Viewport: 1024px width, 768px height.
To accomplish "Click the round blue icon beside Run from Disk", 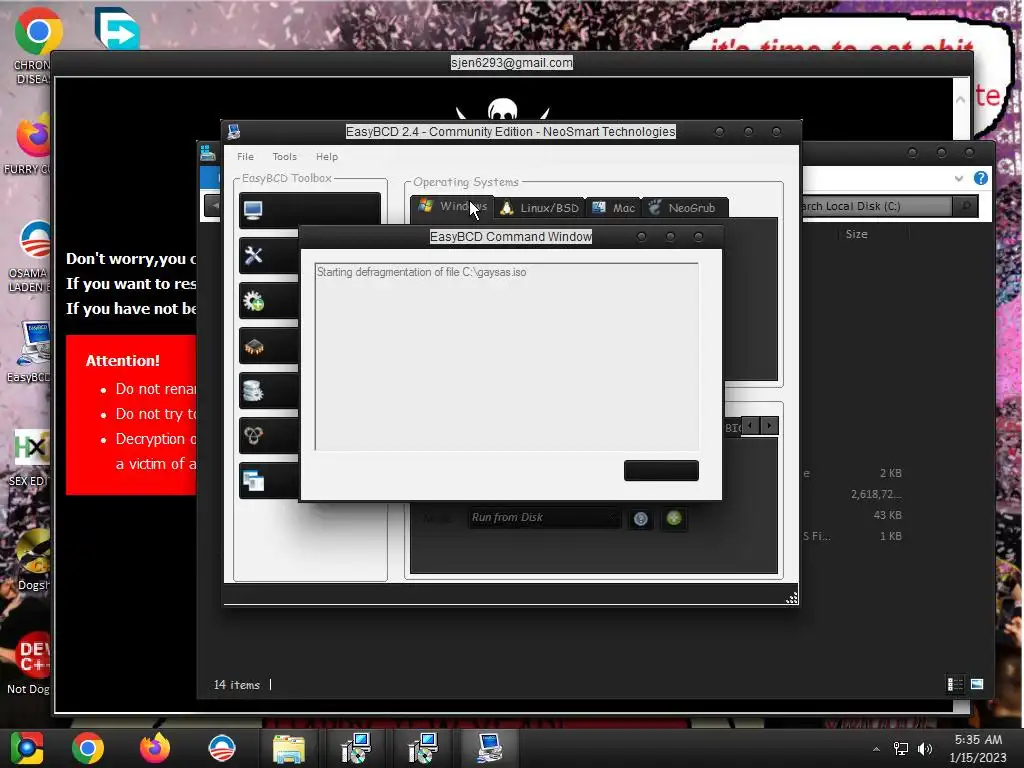I will click(x=641, y=519).
